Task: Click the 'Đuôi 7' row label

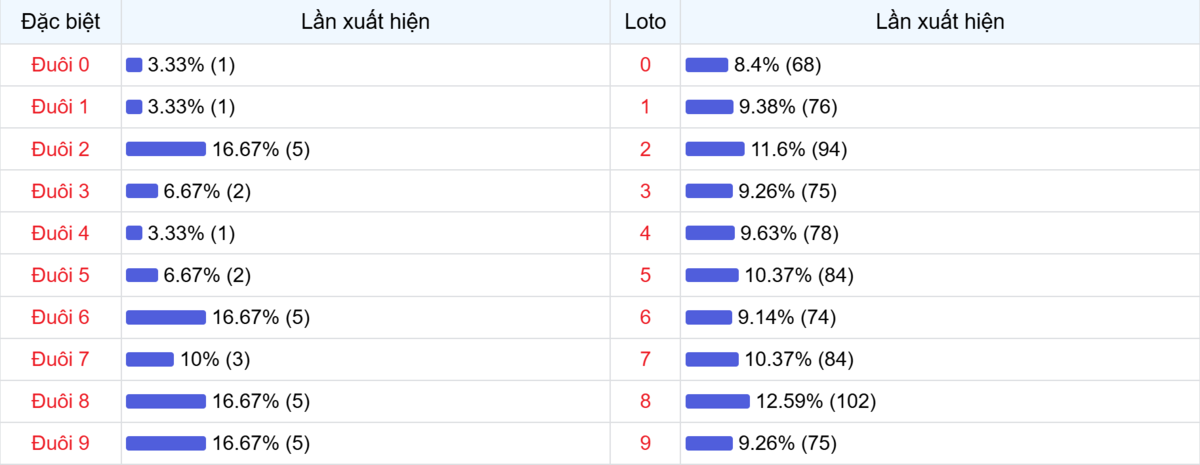Action: (60, 359)
